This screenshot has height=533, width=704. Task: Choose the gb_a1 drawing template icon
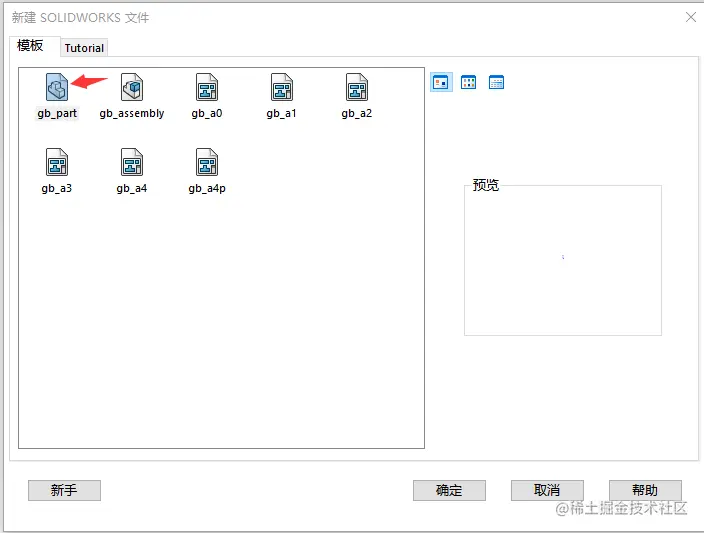tap(282, 87)
